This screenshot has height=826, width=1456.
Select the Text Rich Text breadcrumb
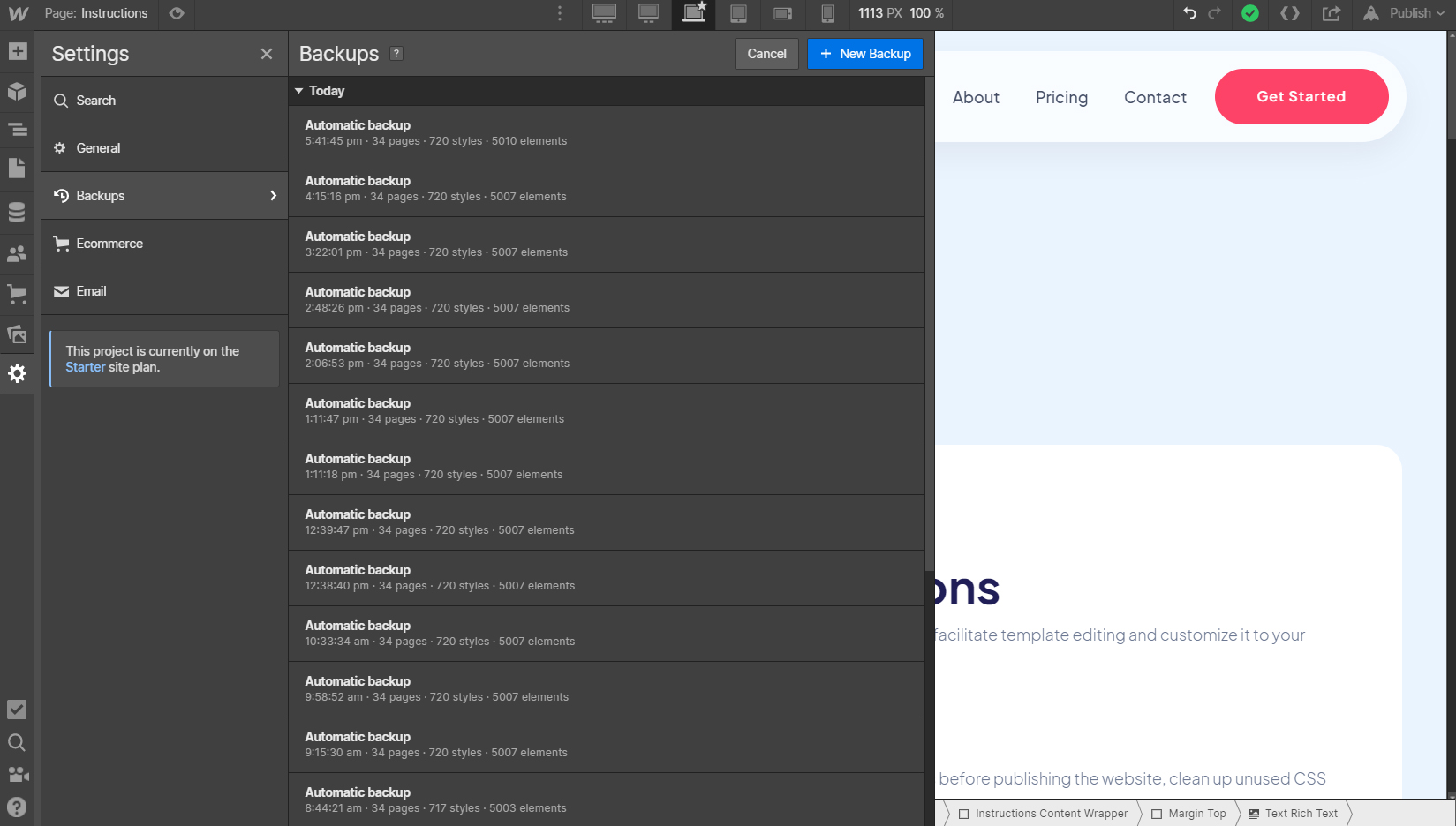(x=1294, y=814)
